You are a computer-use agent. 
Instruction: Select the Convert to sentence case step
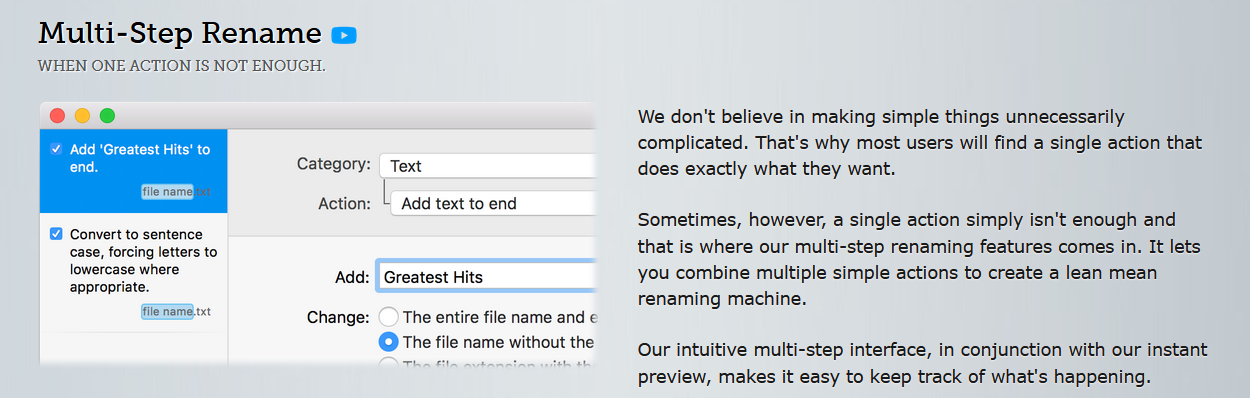[133, 272]
